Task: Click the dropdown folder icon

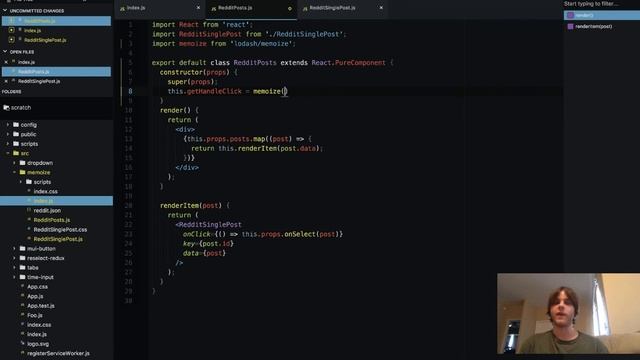Action: tap(22, 163)
